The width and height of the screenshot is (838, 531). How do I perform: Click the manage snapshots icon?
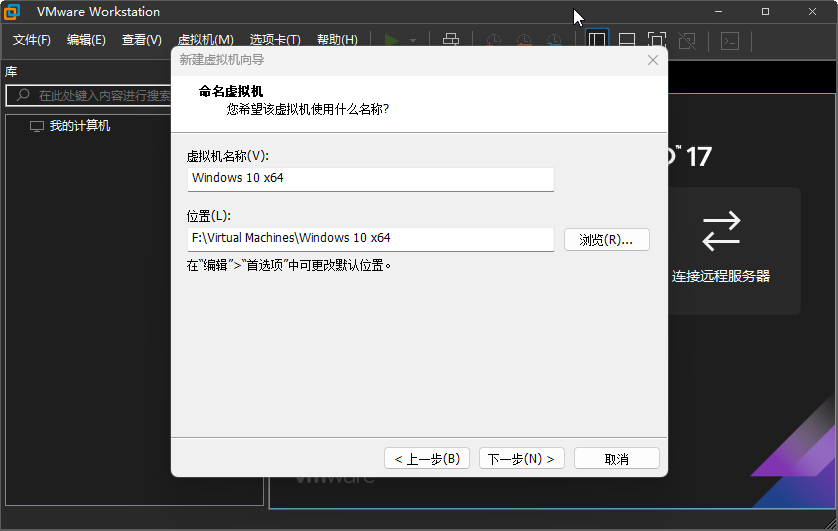click(x=554, y=41)
